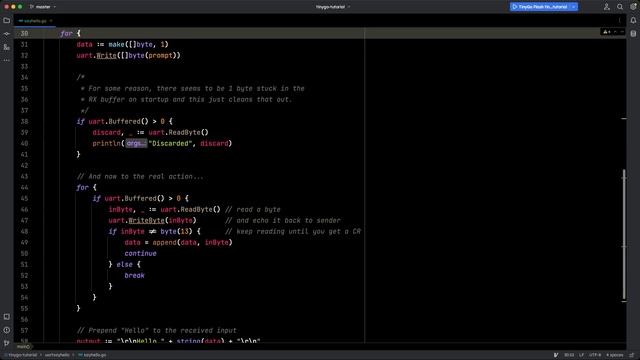640x360 pixels.
Task: Run the TinyGo Flash configuration
Action: point(540,7)
